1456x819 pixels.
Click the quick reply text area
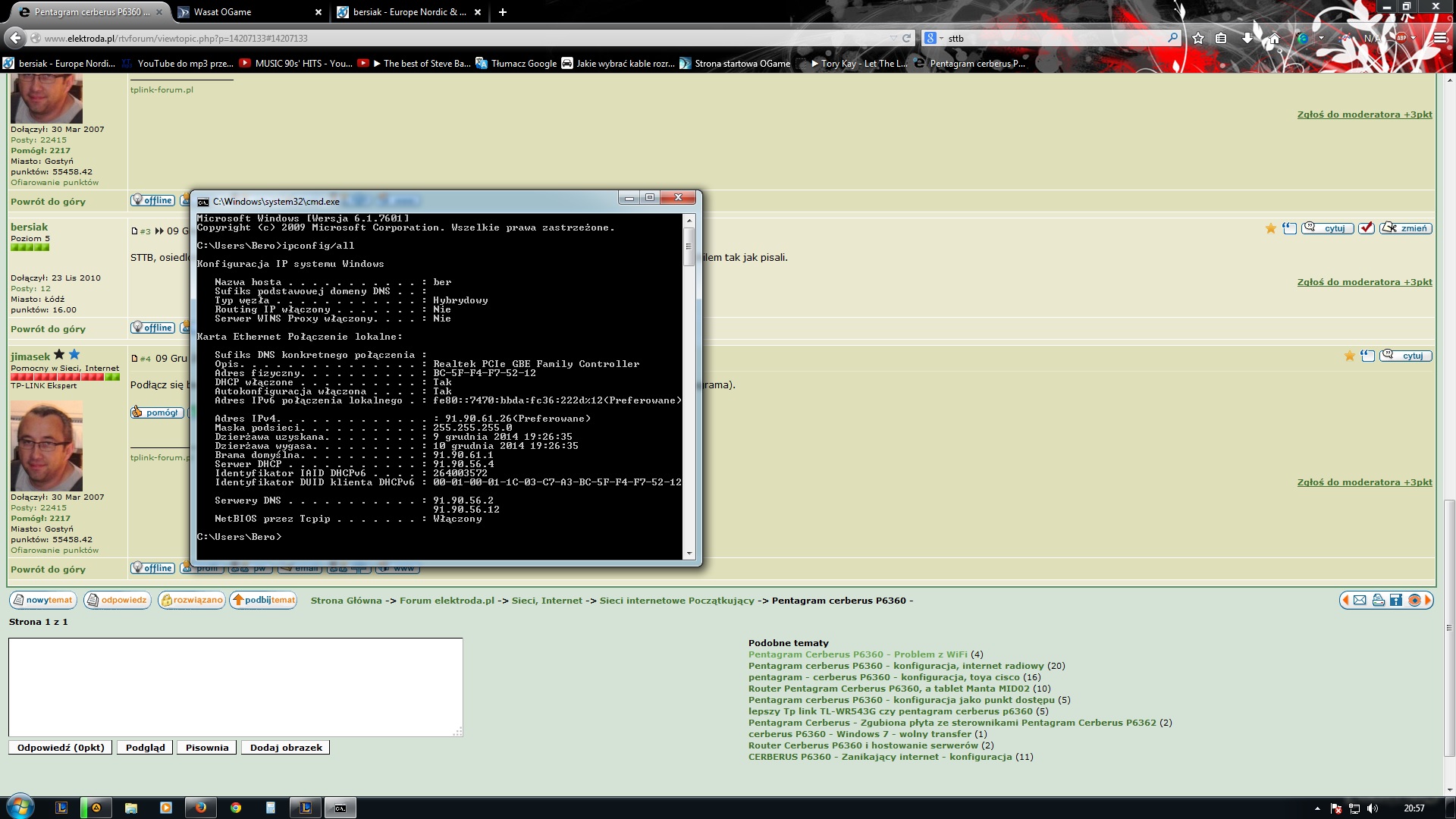click(x=236, y=687)
